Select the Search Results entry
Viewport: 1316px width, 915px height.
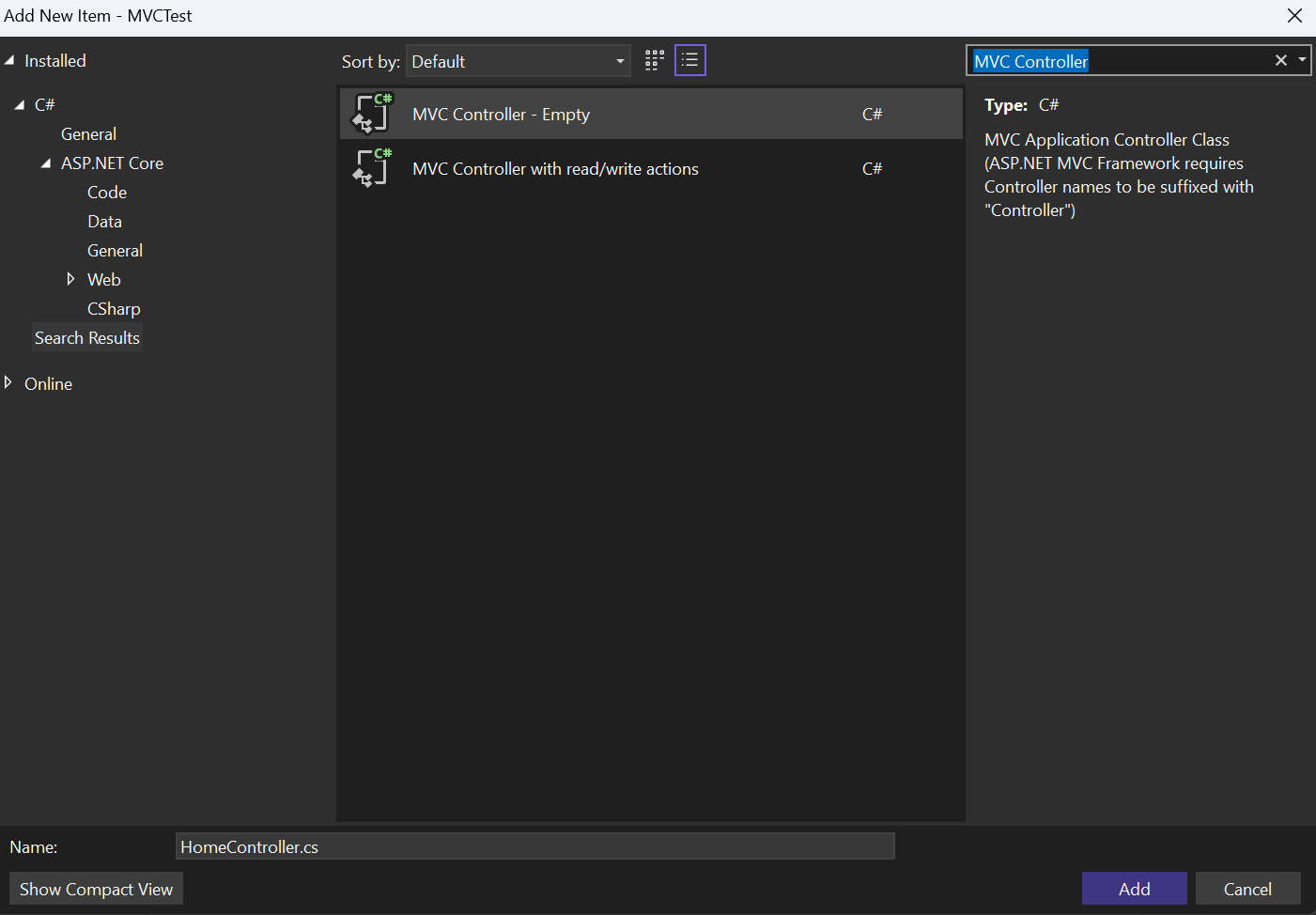point(86,337)
